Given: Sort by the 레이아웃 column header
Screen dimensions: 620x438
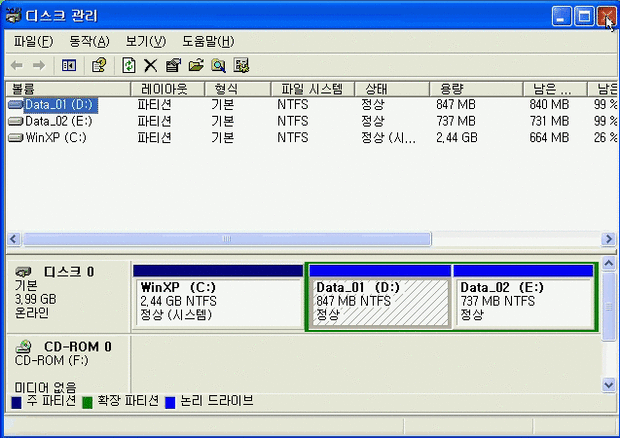Looking at the screenshot, I should click(x=168, y=89).
